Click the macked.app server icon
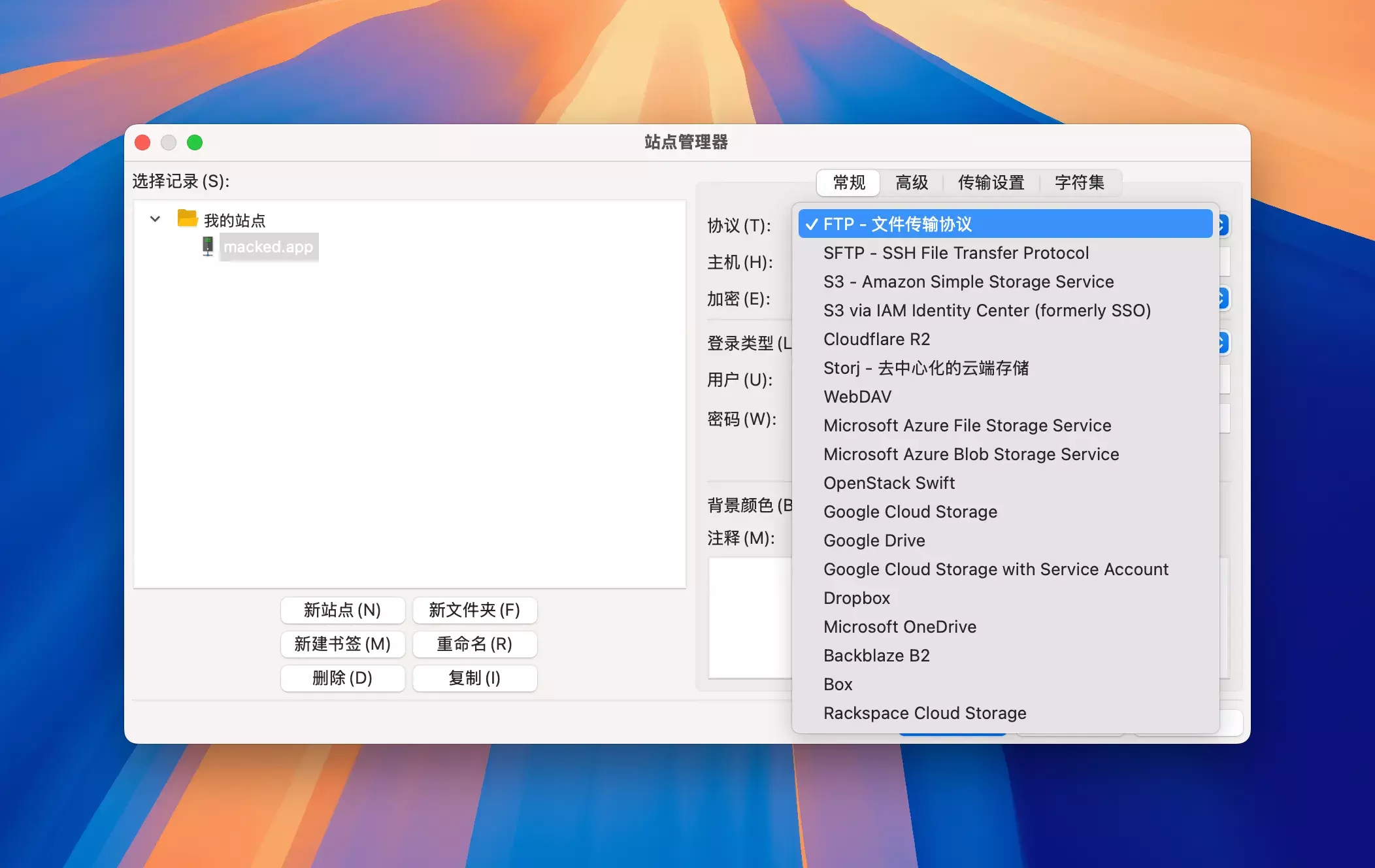This screenshot has width=1375, height=868. pyautogui.click(x=208, y=246)
